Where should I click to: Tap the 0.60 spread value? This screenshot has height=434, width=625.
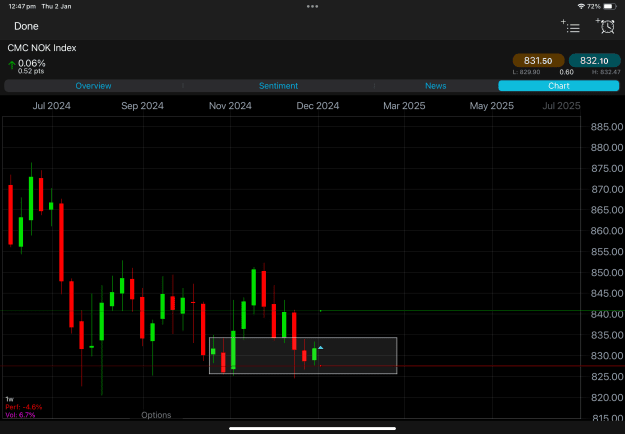[x=566, y=72]
